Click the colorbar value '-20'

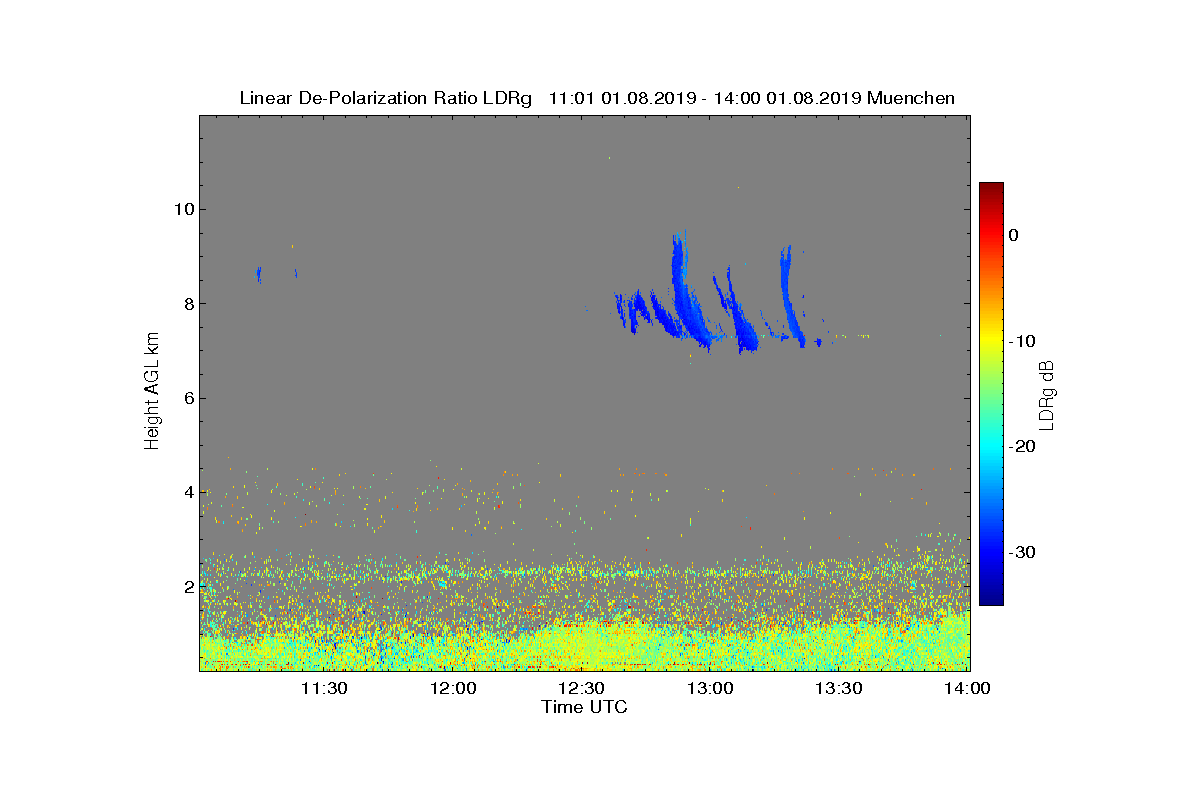(1021, 447)
